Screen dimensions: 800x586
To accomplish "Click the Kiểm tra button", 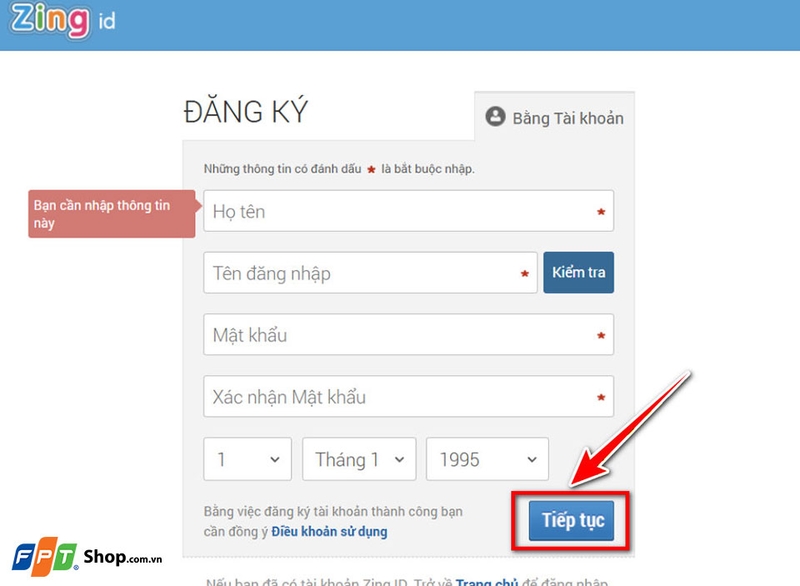I will pyautogui.click(x=579, y=272).
